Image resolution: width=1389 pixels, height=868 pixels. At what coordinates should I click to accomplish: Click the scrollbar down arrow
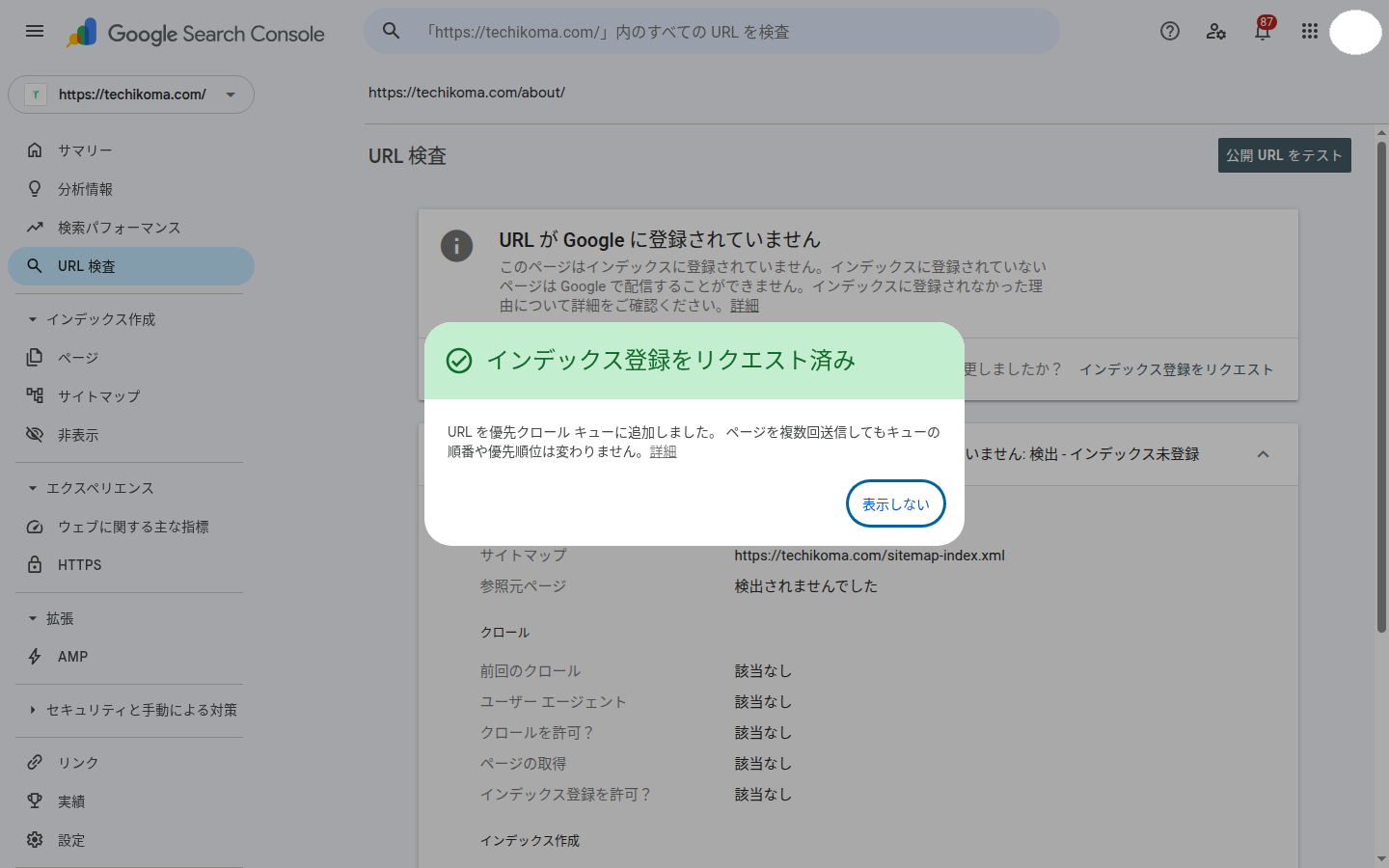coord(1381,858)
